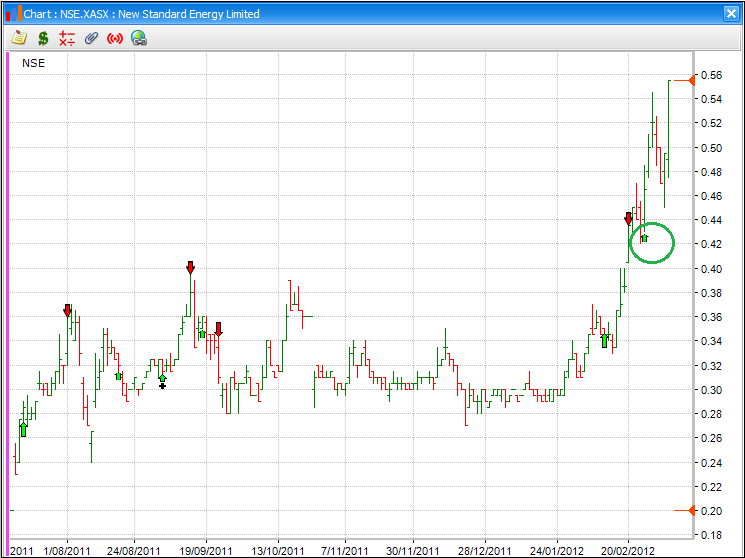Click the 0.32 price axis label
The width and height of the screenshot is (745, 558).
(x=711, y=366)
